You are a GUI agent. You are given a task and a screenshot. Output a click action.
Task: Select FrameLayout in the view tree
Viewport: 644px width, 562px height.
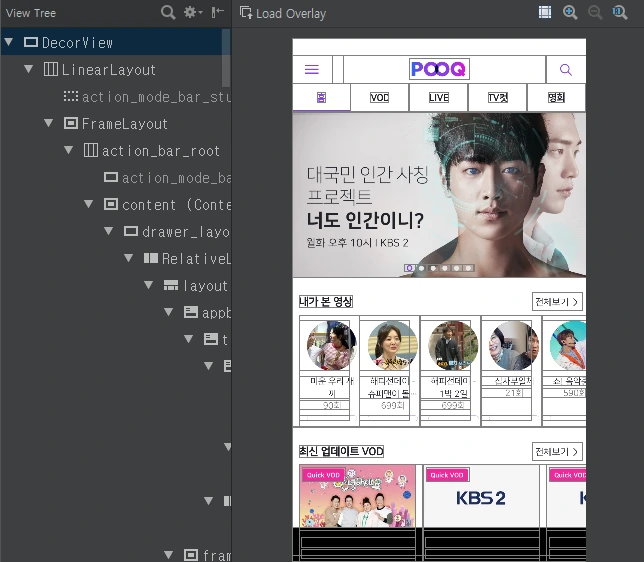tap(124, 124)
